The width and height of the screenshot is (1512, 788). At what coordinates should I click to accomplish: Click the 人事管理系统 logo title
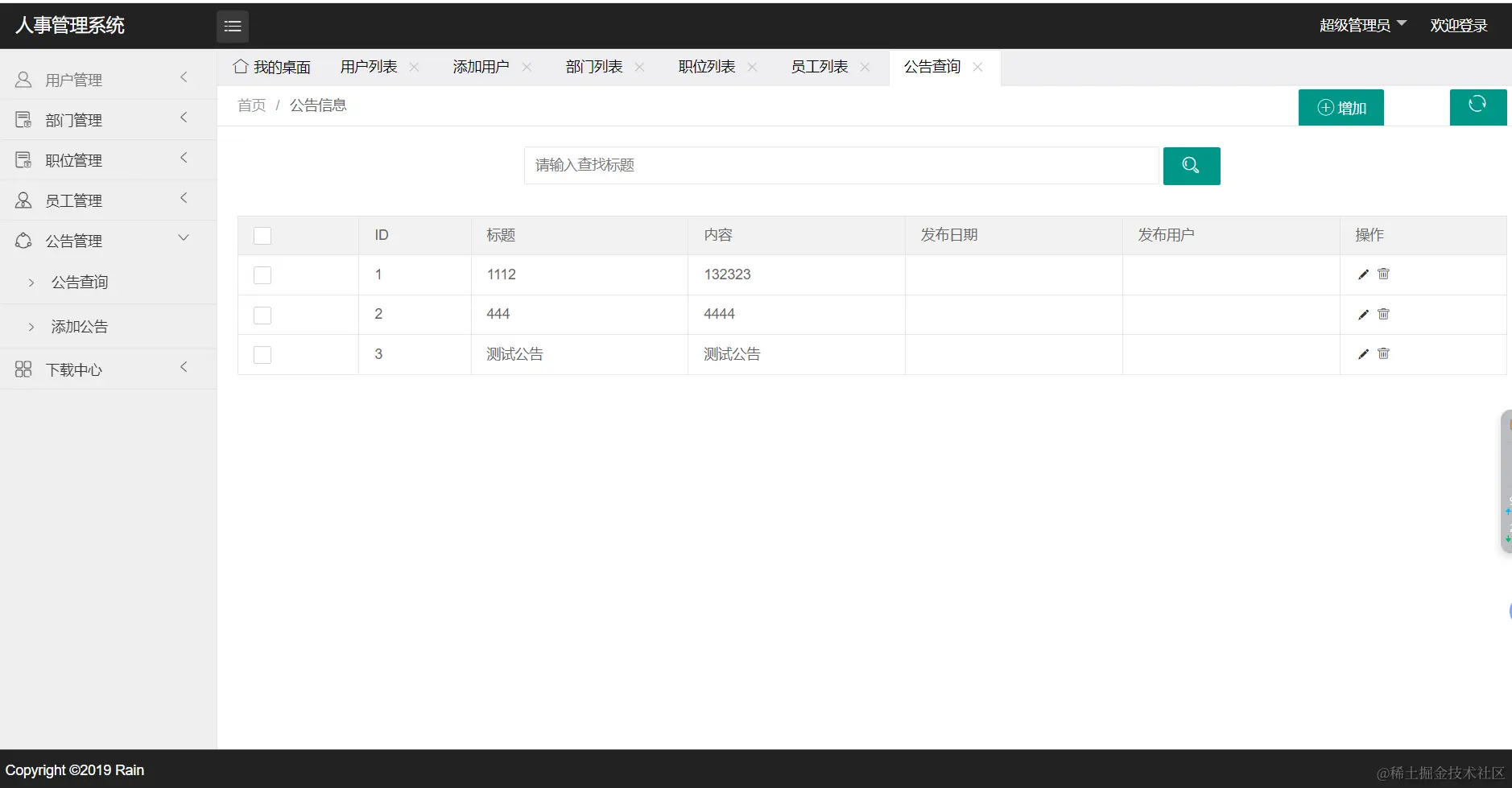[x=70, y=26]
